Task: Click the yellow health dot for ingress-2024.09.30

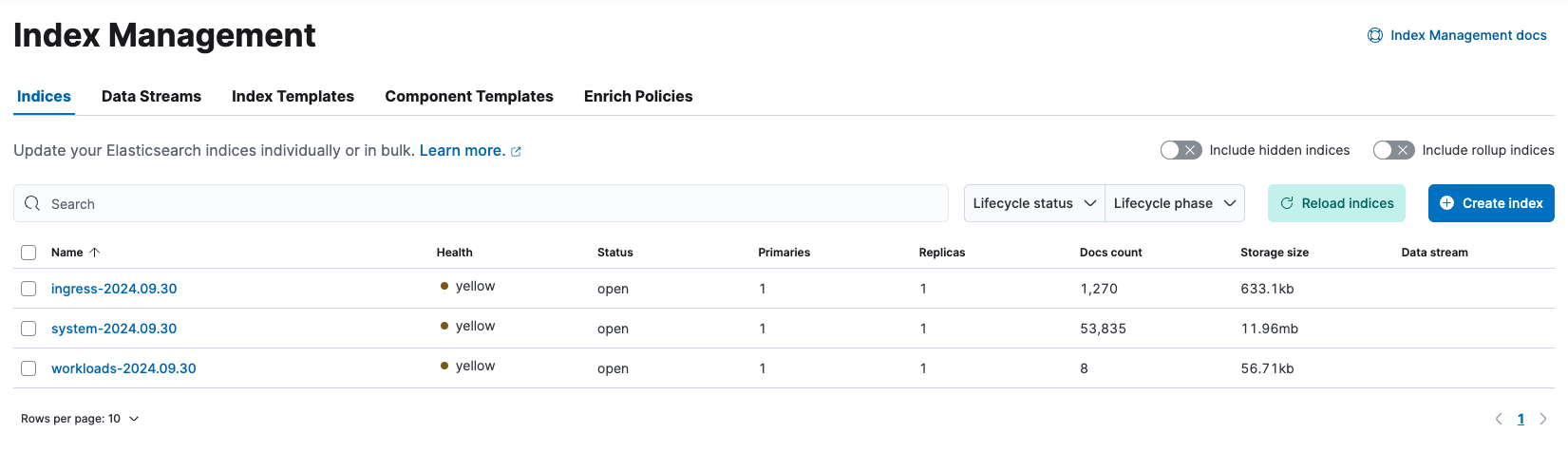Action: coord(444,286)
